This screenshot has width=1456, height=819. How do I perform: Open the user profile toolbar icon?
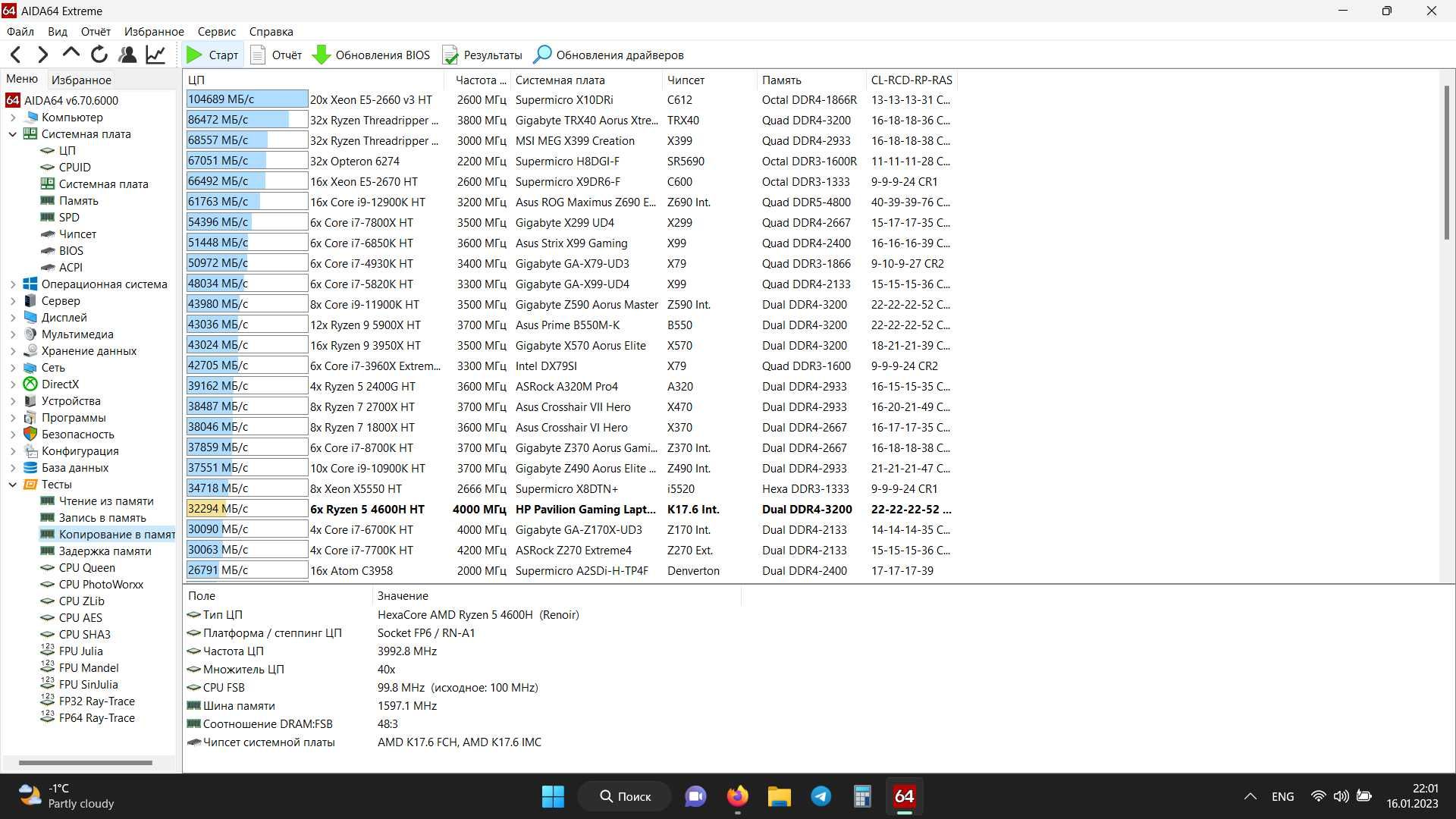127,55
